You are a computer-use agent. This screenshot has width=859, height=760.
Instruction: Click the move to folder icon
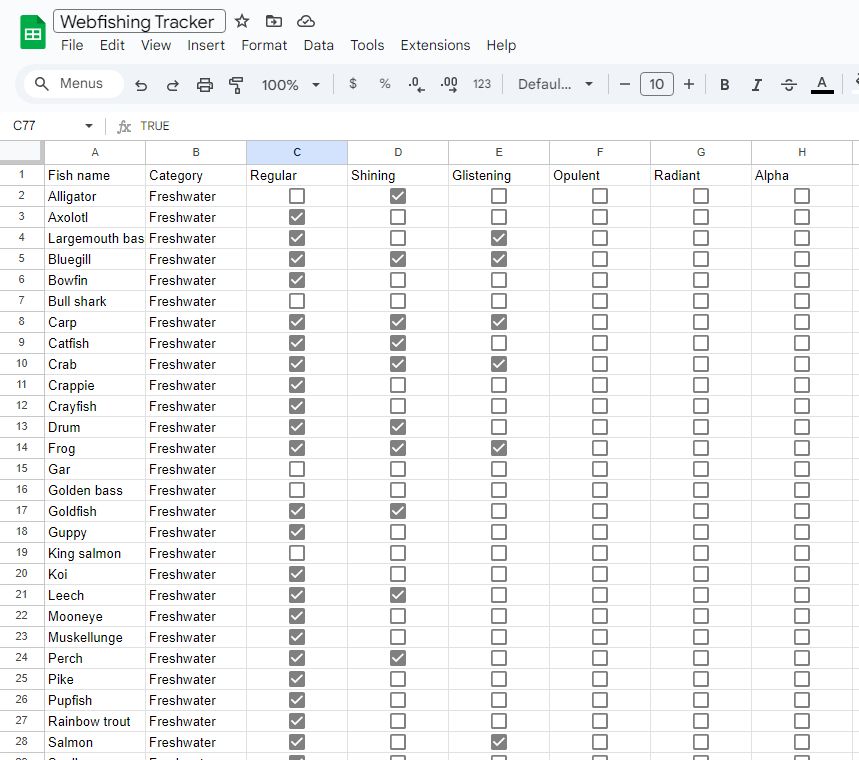273,21
